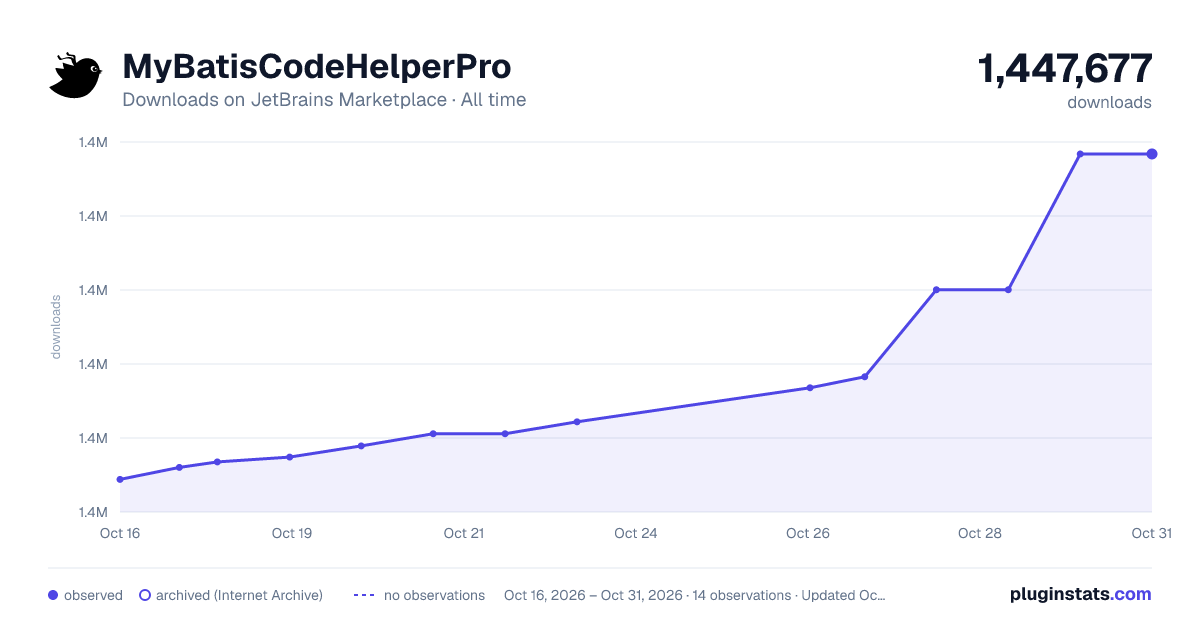This screenshot has height=630, width=1200.
Task: Click the 1,447,677 downloads total
Action: [x=1065, y=69]
